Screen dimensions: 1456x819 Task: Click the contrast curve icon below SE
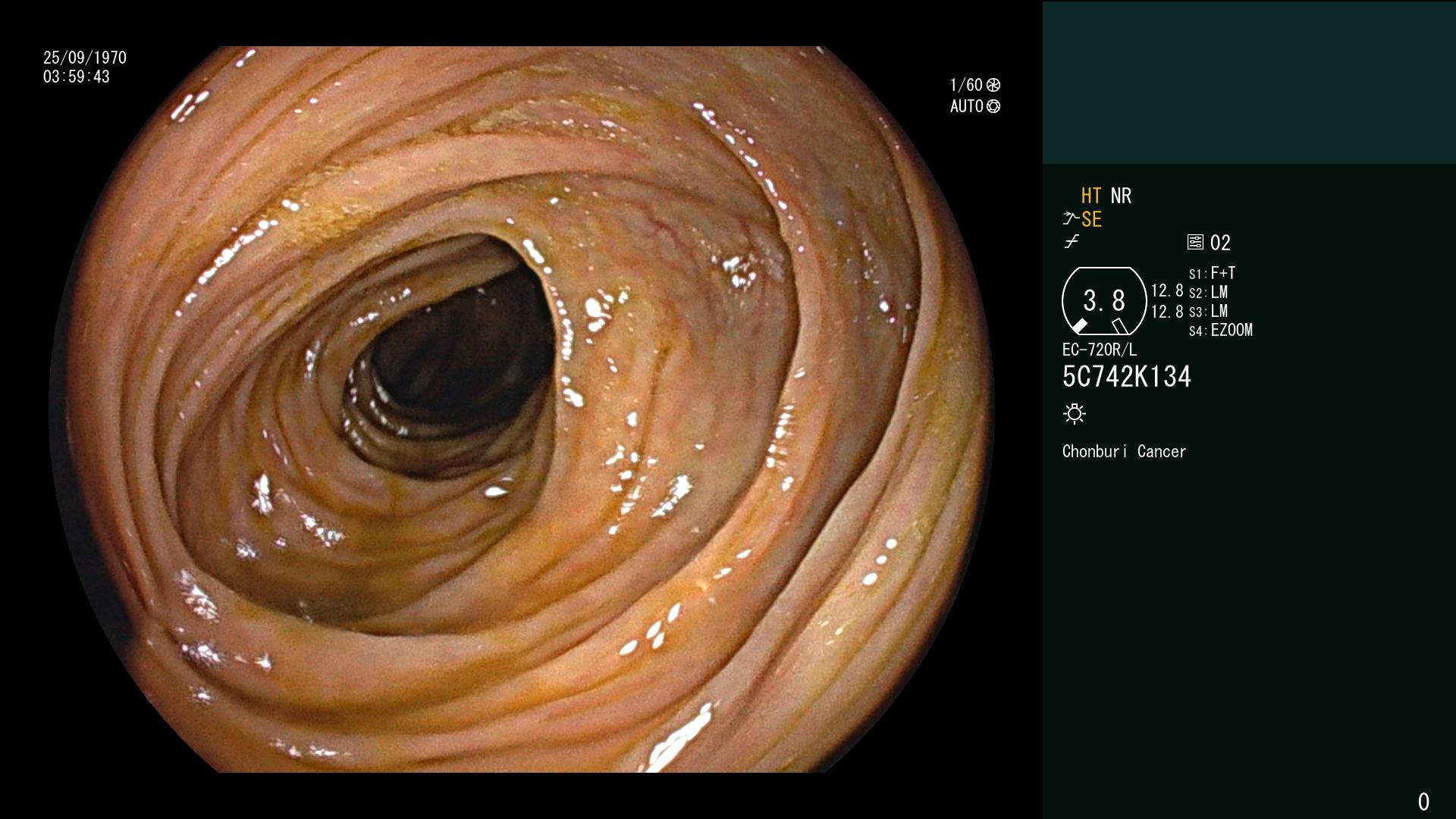(x=1072, y=242)
